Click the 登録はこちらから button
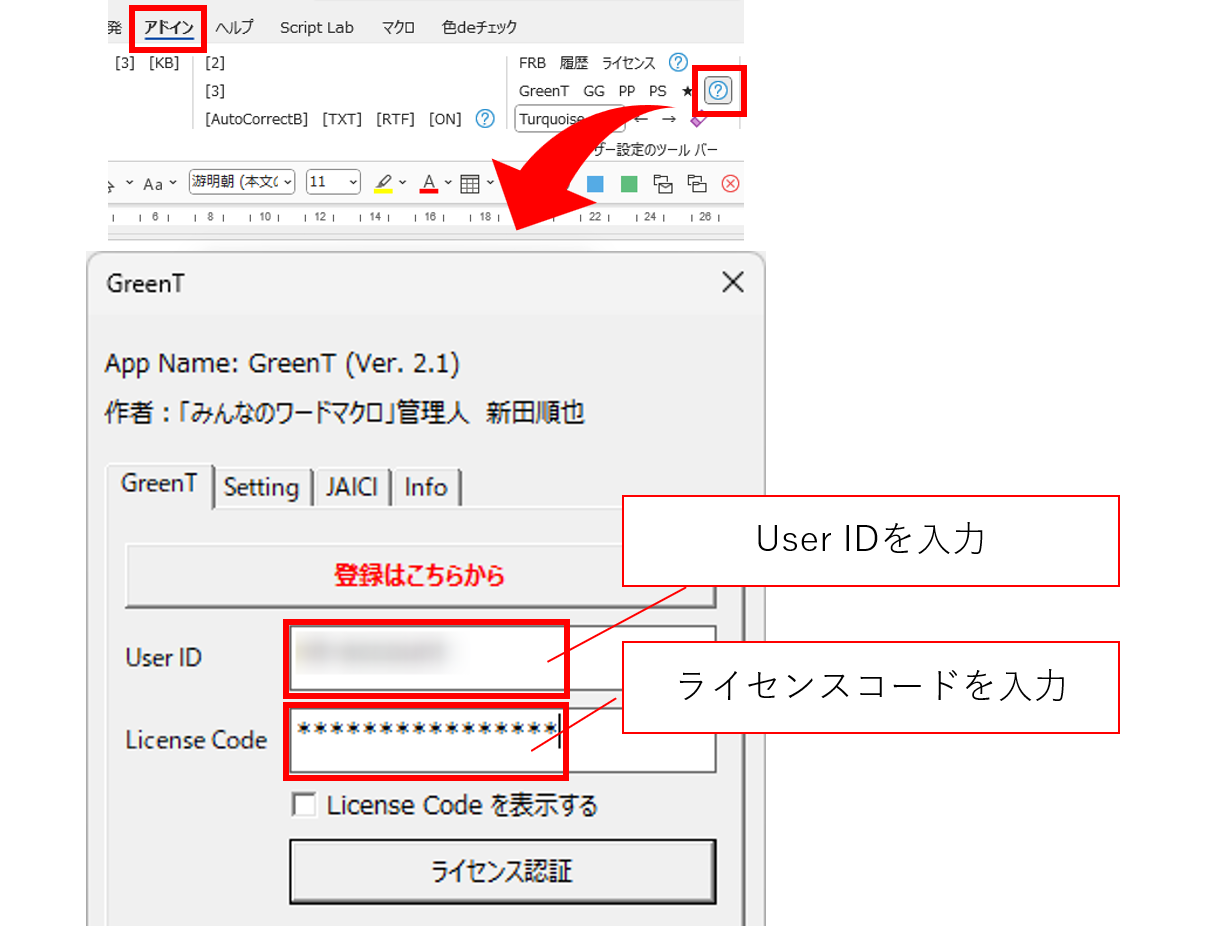Image resolution: width=1227 pixels, height=926 pixels. [420, 576]
